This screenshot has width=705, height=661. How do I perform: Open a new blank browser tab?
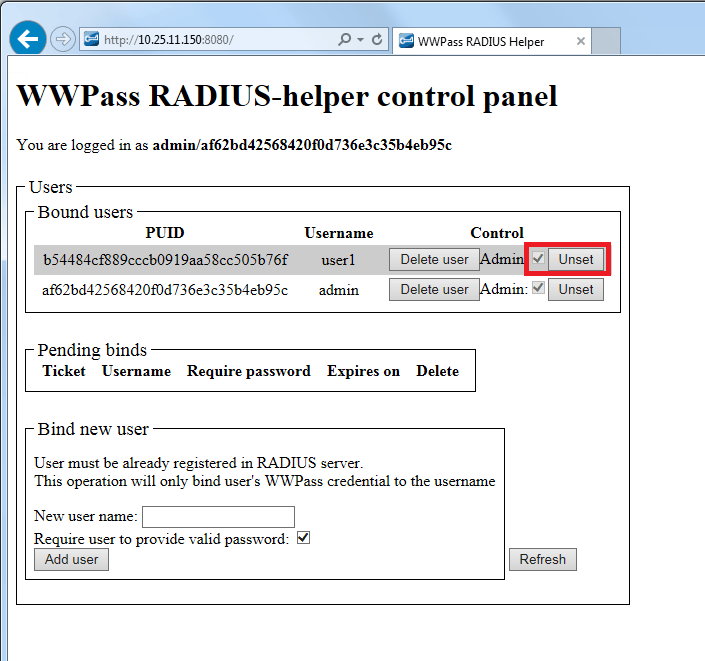(607, 41)
